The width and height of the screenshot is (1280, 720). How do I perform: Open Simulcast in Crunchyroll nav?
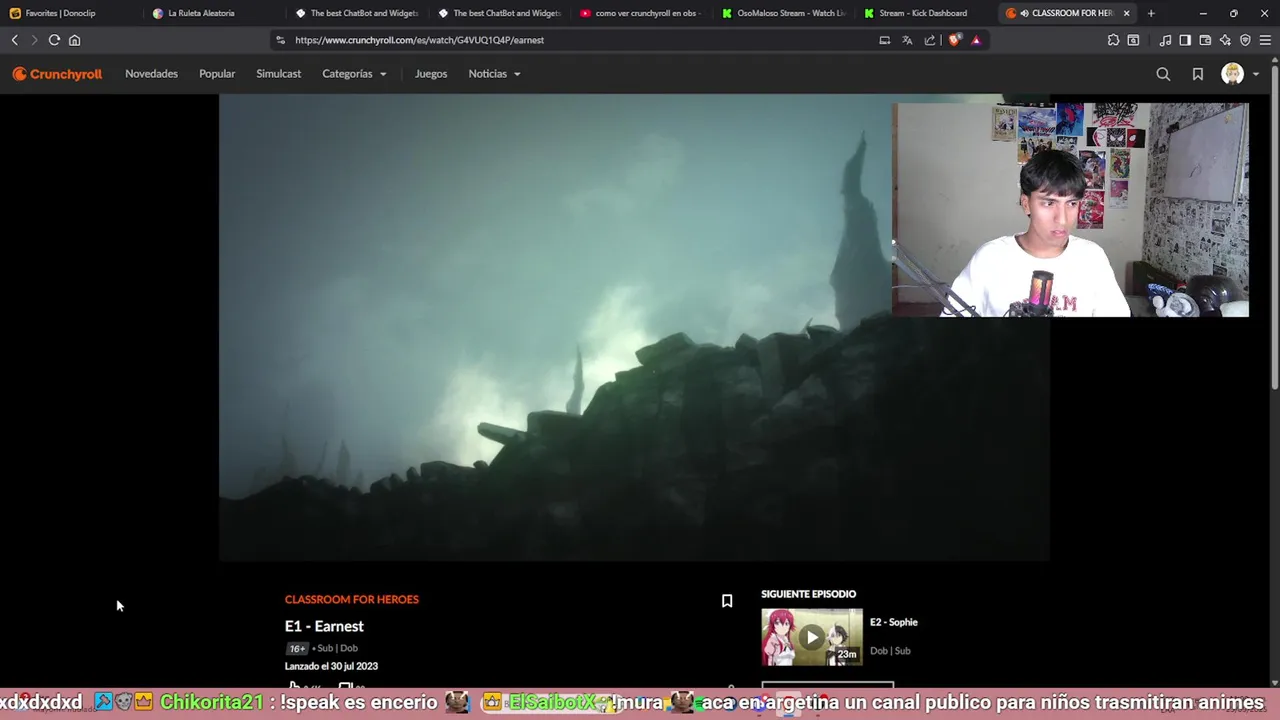(x=278, y=74)
